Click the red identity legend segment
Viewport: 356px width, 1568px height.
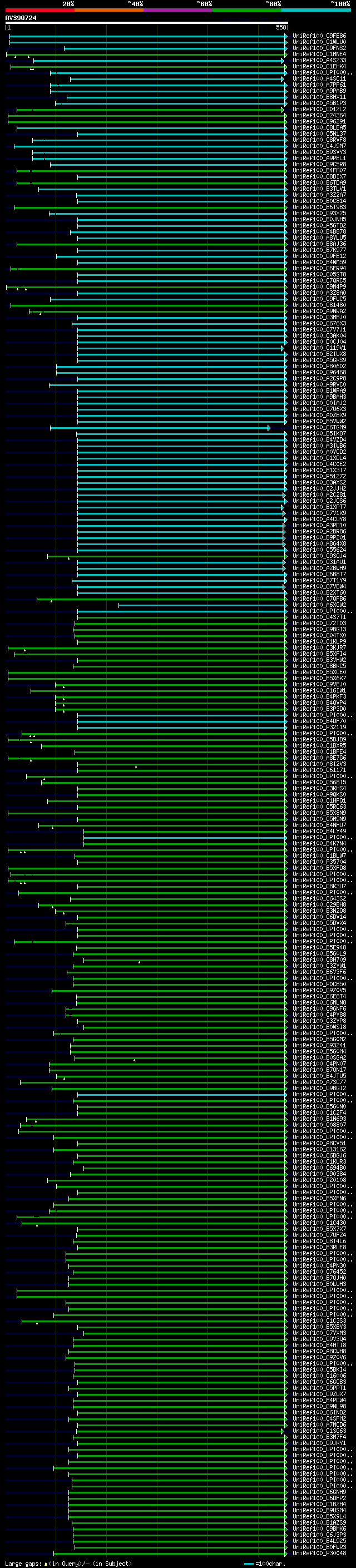[39, 10]
